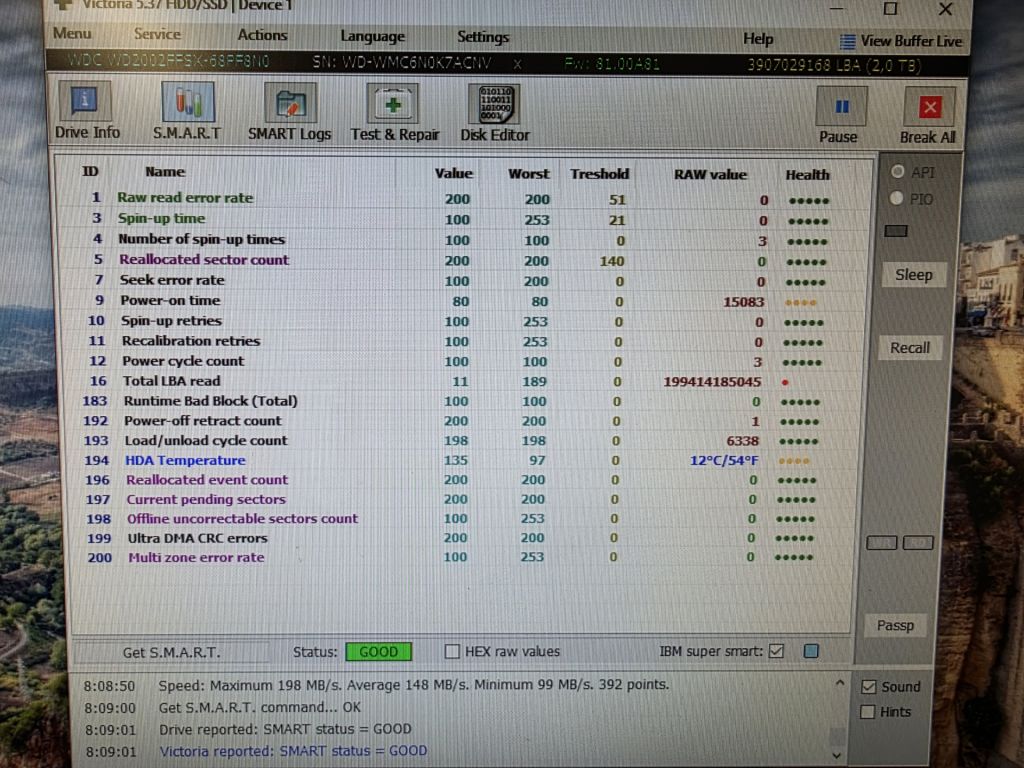The width and height of the screenshot is (1024, 768).
Task: Launch the Disk Editor
Action: pos(494,113)
